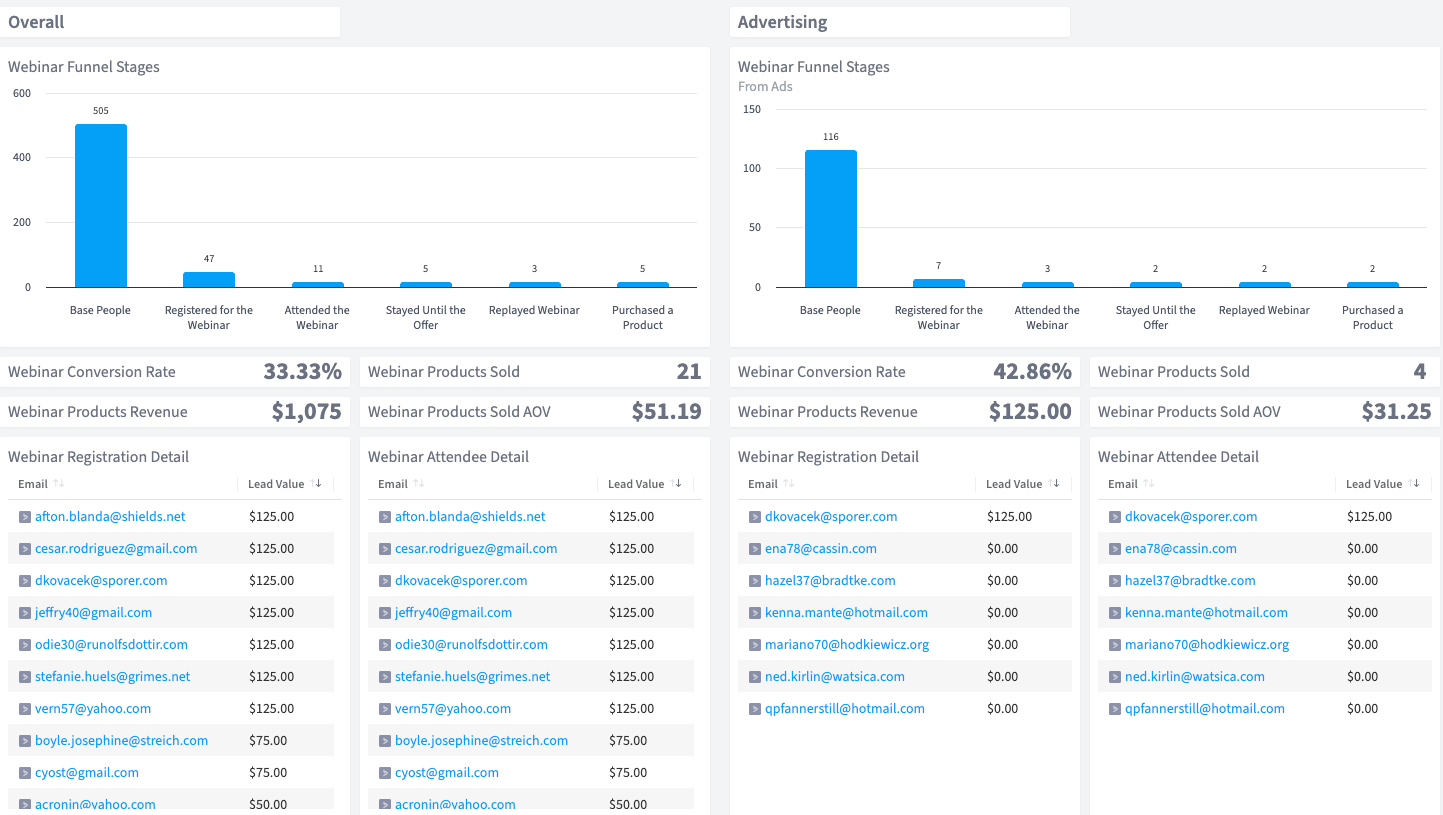Click the icon beside ena78@cassin.com in Advertising Registration Detail

click(755, 549)
